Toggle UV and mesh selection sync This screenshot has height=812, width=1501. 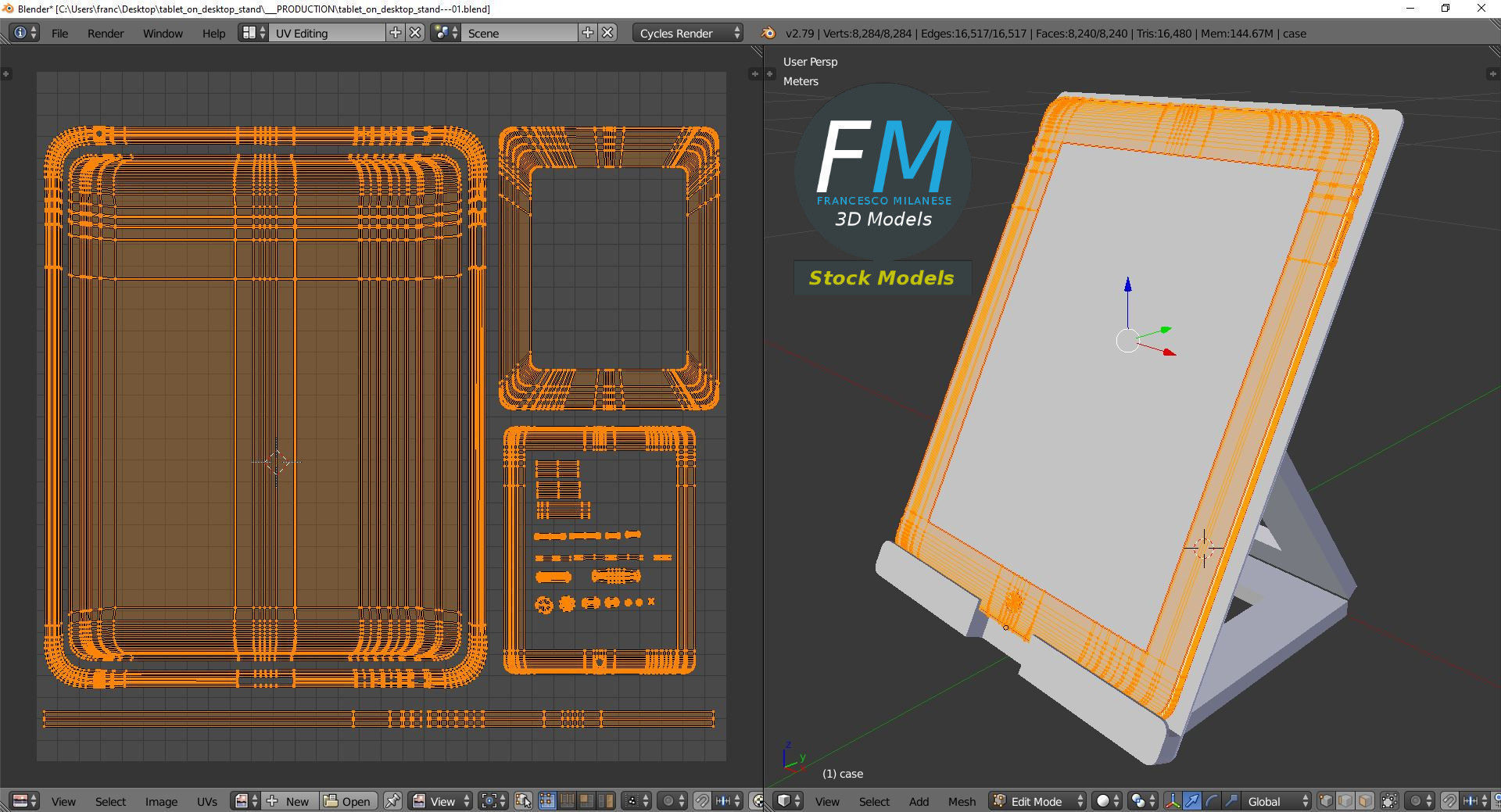coord(523,801)
